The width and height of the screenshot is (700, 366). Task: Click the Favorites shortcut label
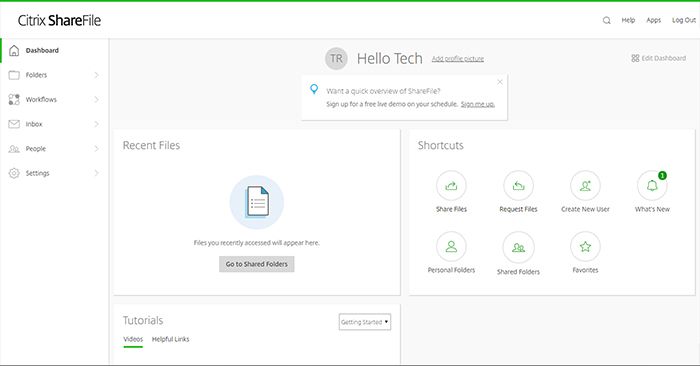585,270
